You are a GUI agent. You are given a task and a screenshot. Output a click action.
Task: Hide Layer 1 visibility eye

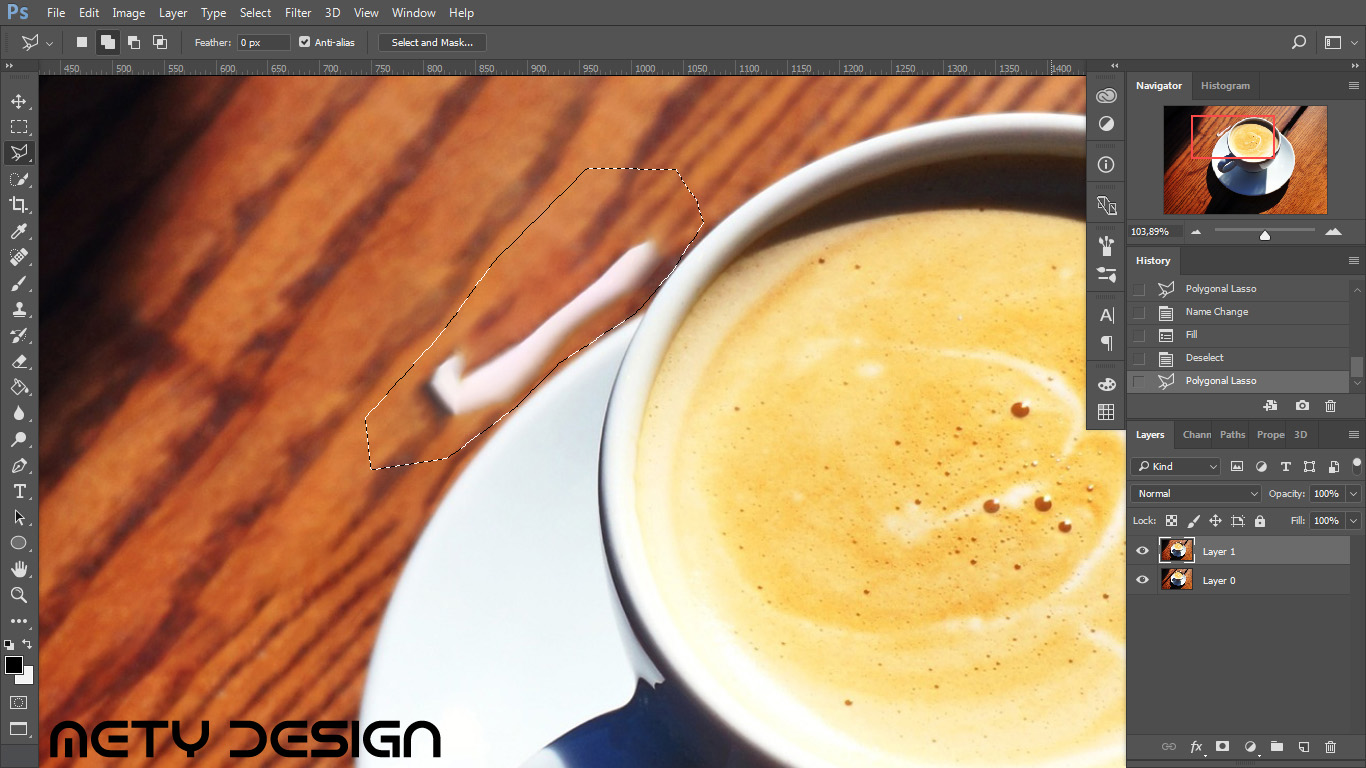(1142, 551)
